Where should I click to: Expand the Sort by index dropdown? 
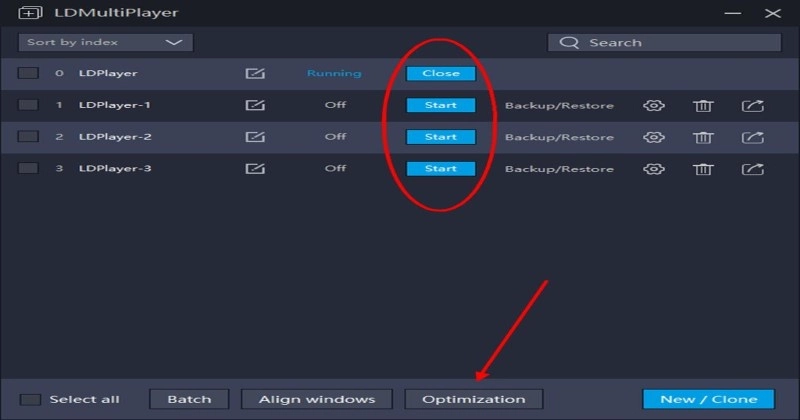(105, 43)
